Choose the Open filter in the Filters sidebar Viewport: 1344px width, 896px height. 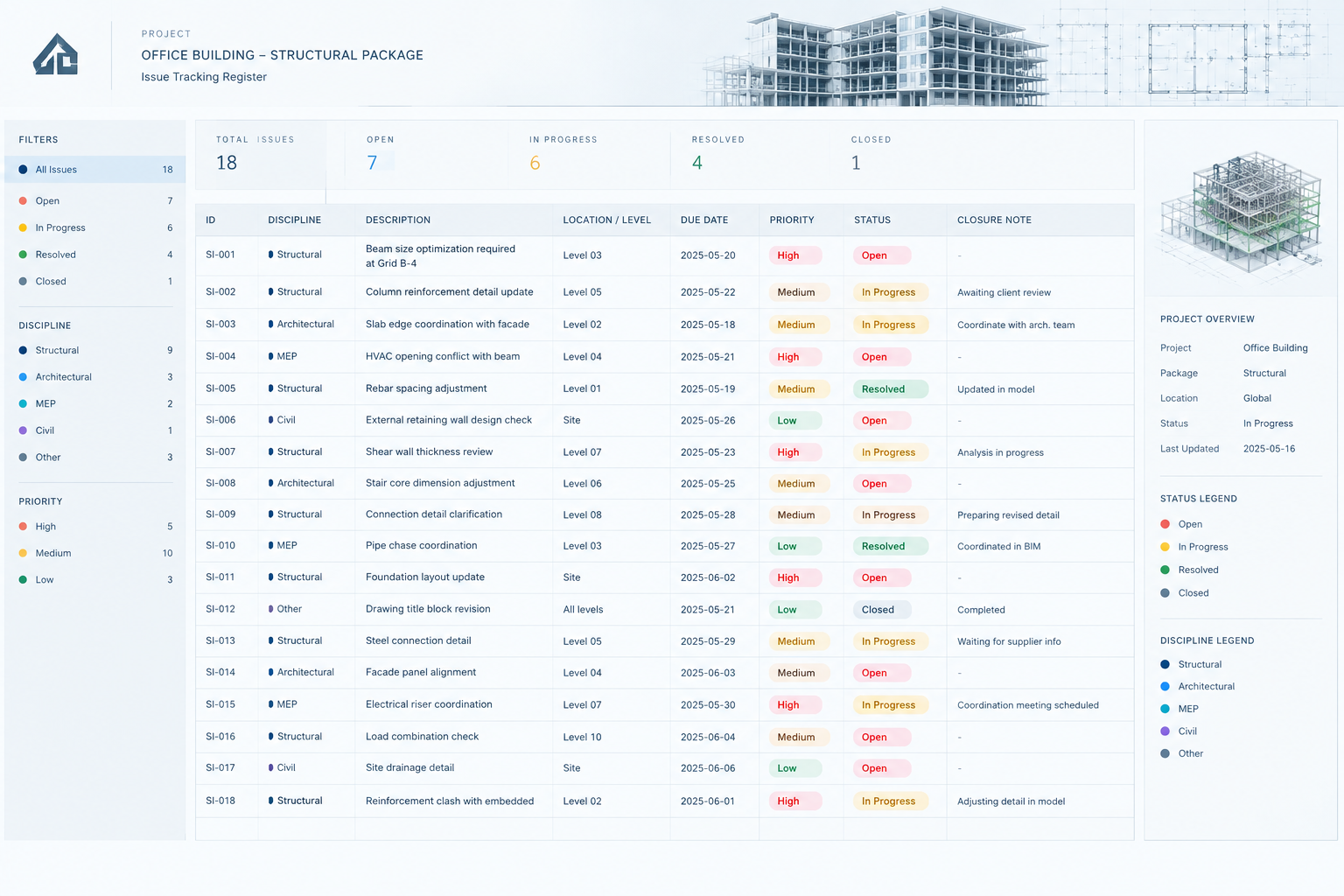(94, 201)
